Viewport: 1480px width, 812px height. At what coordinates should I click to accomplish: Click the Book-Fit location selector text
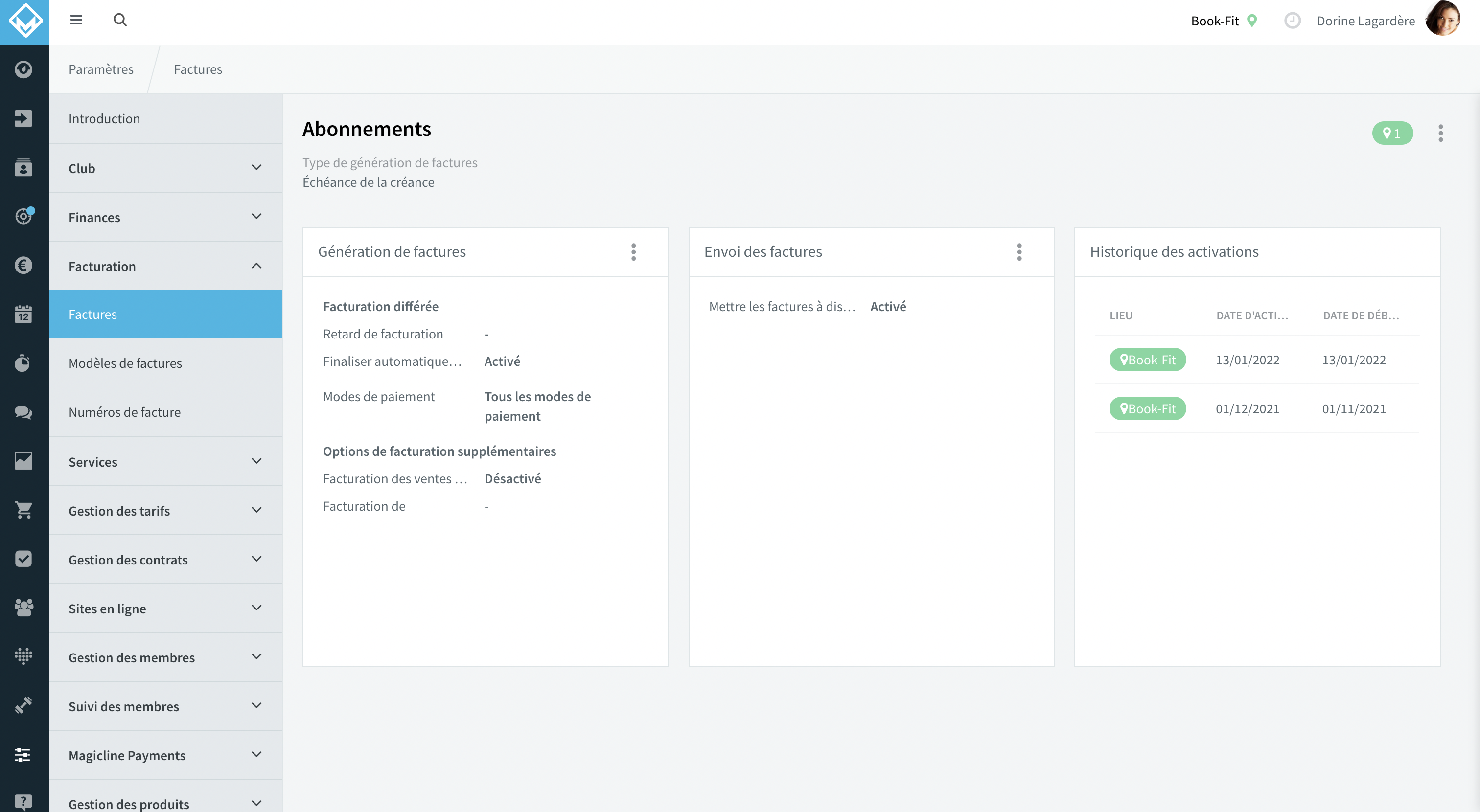point(1215,21)
